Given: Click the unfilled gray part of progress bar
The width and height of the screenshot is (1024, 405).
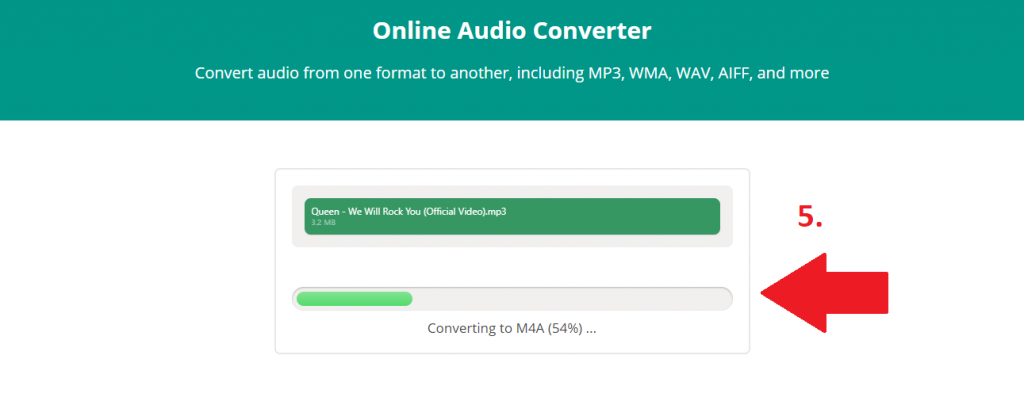Looking at the screenshot, I should [570, 298].
